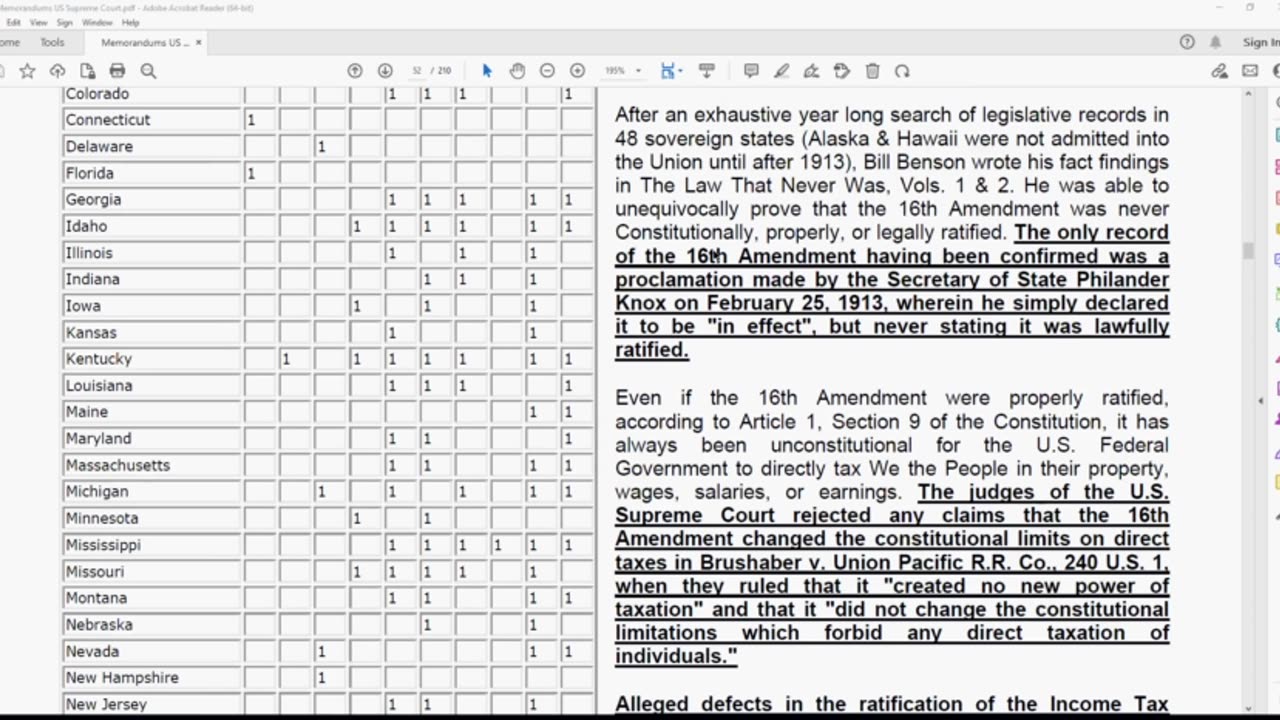Click the Indiana row label
1280x720 pixels.
[x=92, y=279]
